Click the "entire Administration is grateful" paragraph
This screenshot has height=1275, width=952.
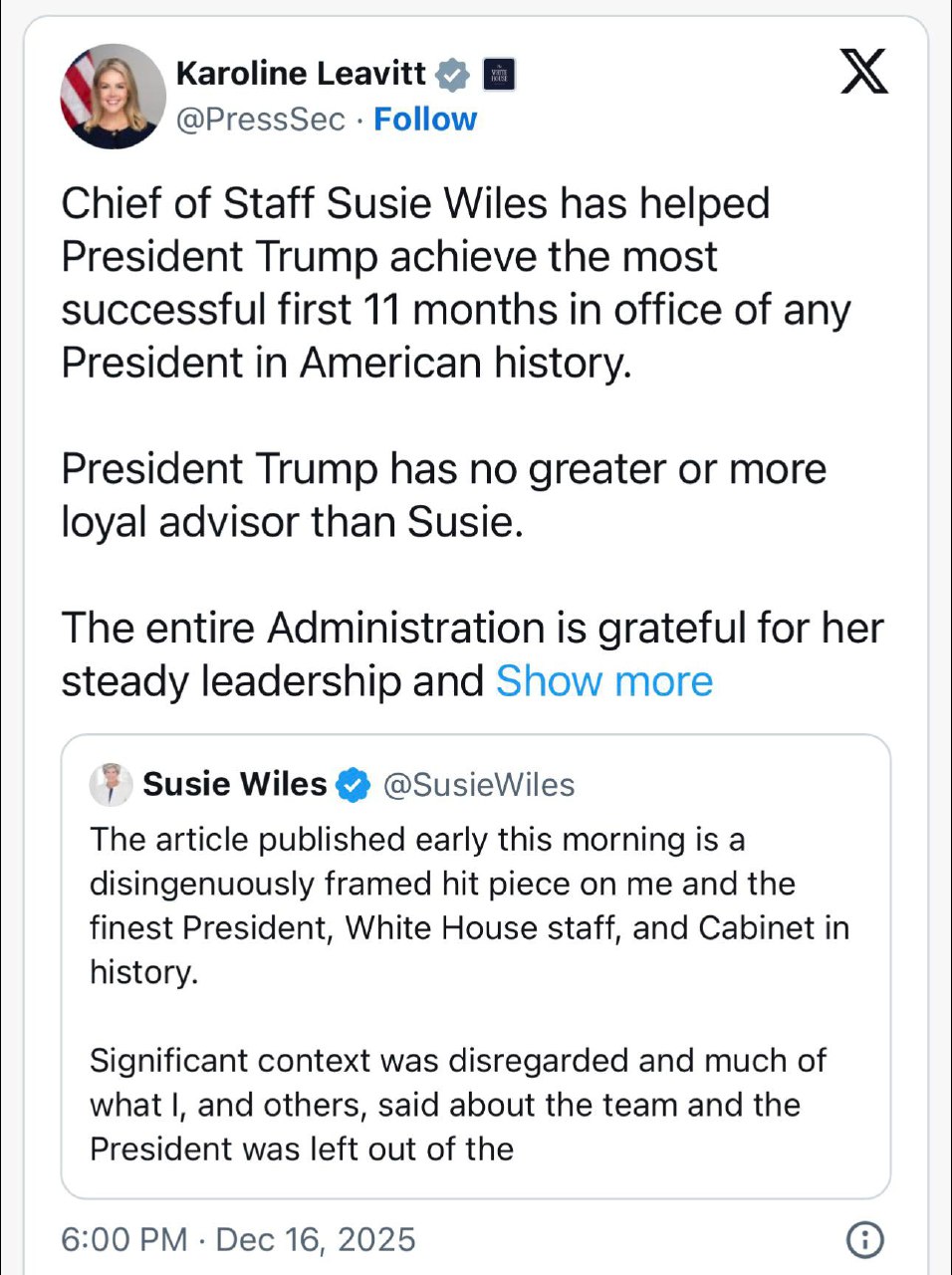pos(472,629)
